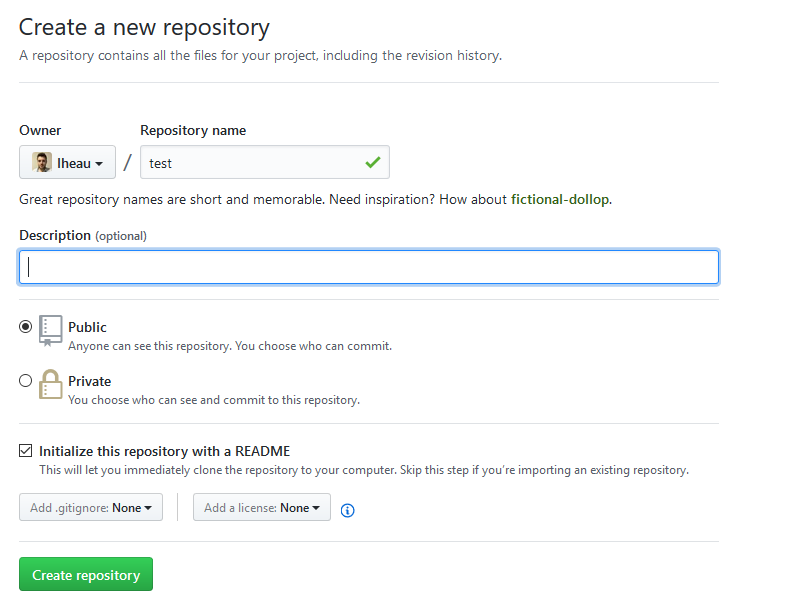
Task: Select the Private radio button
Action: [26, 381]
